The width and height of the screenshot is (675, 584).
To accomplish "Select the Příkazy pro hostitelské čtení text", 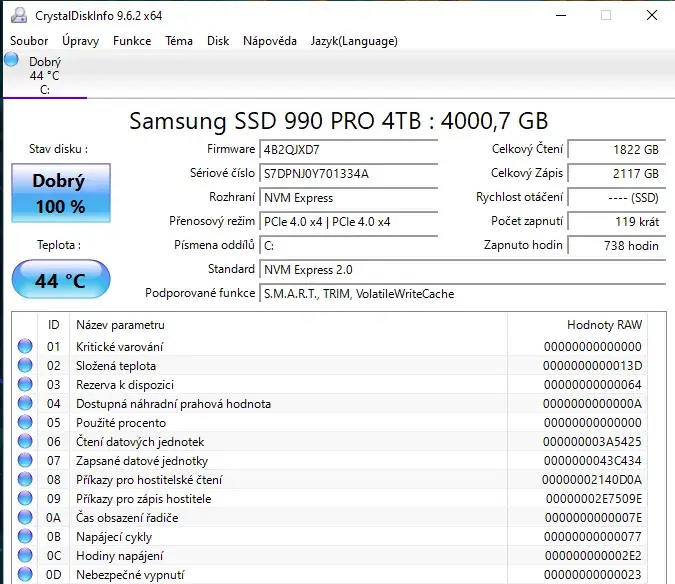I will tap(149, 479).
